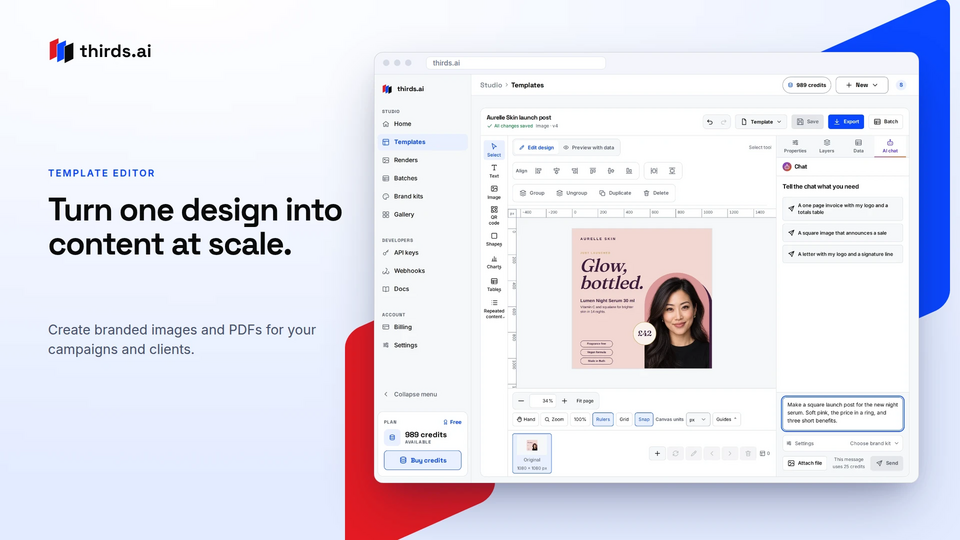
Task: Click the Export button
Action: [x=846, y=122]
